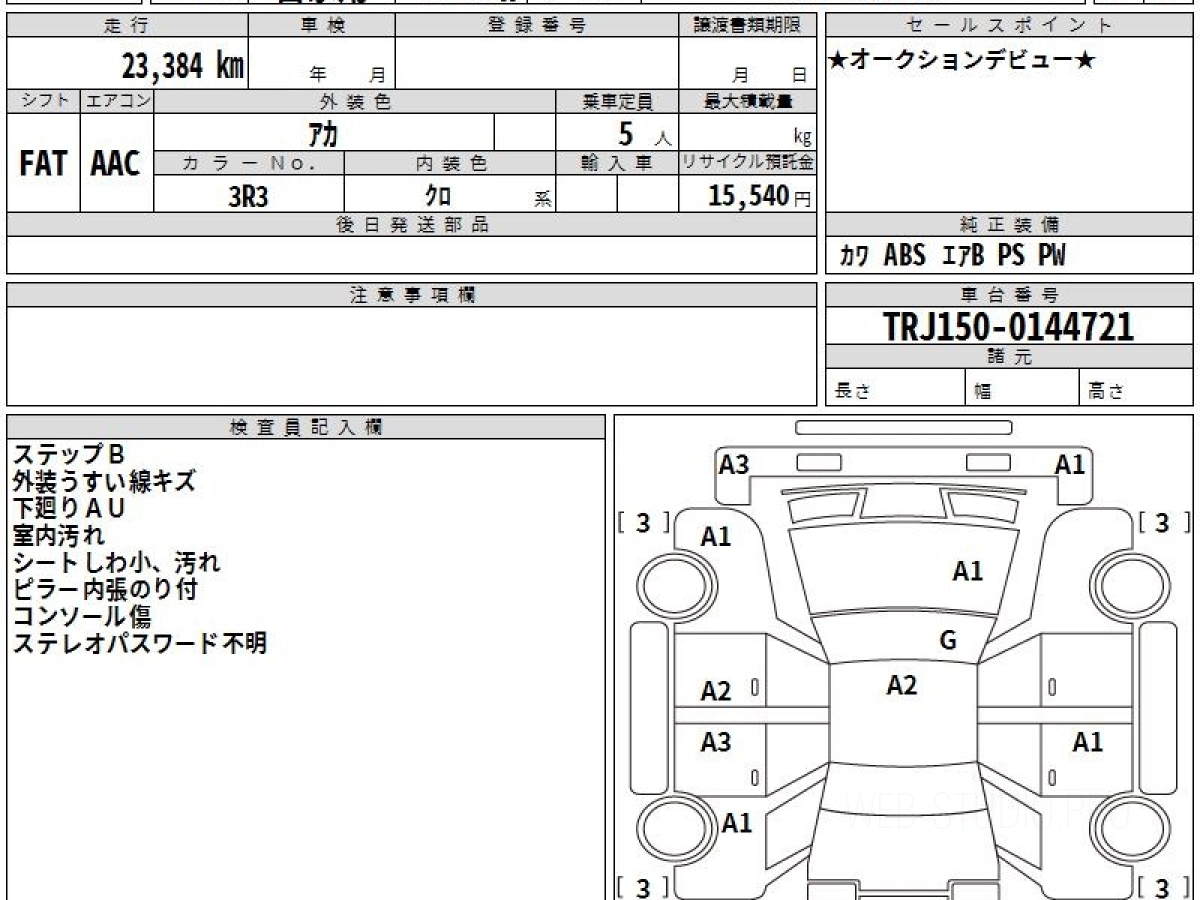
Task: Select the note 下廻りAU
Action: 69,509
